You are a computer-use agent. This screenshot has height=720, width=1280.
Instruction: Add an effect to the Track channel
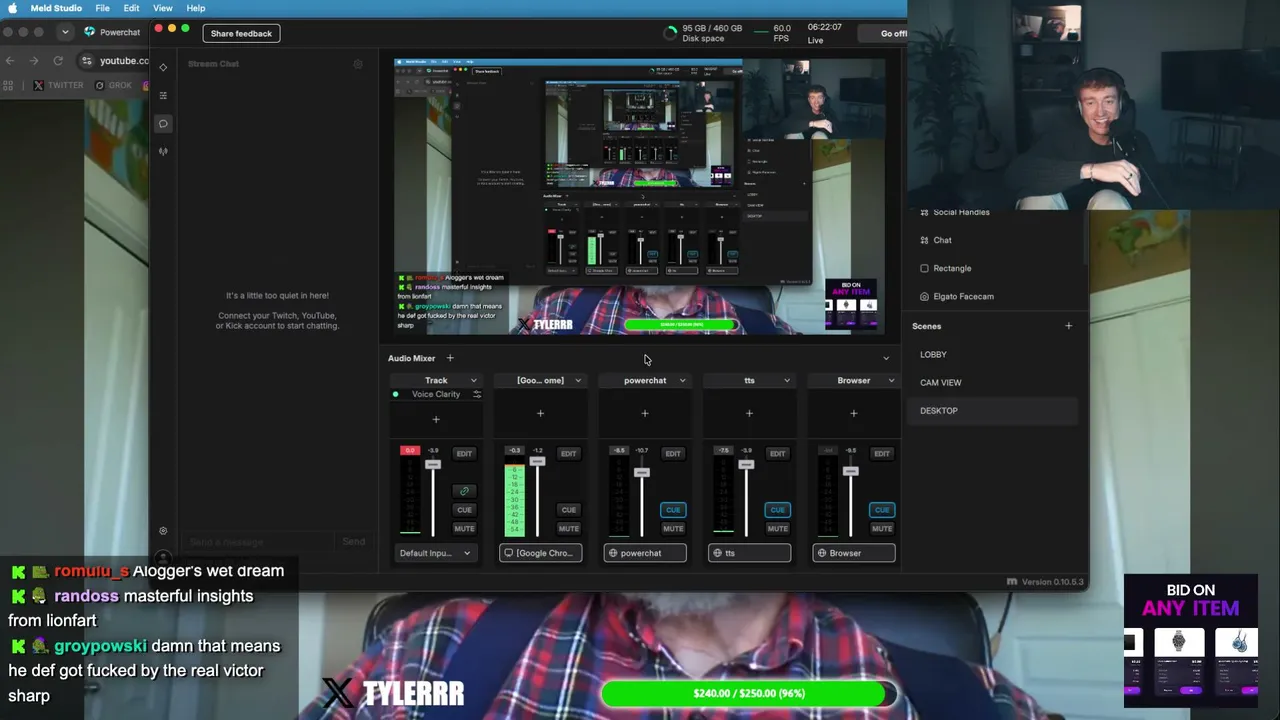(x=436, y=419)
